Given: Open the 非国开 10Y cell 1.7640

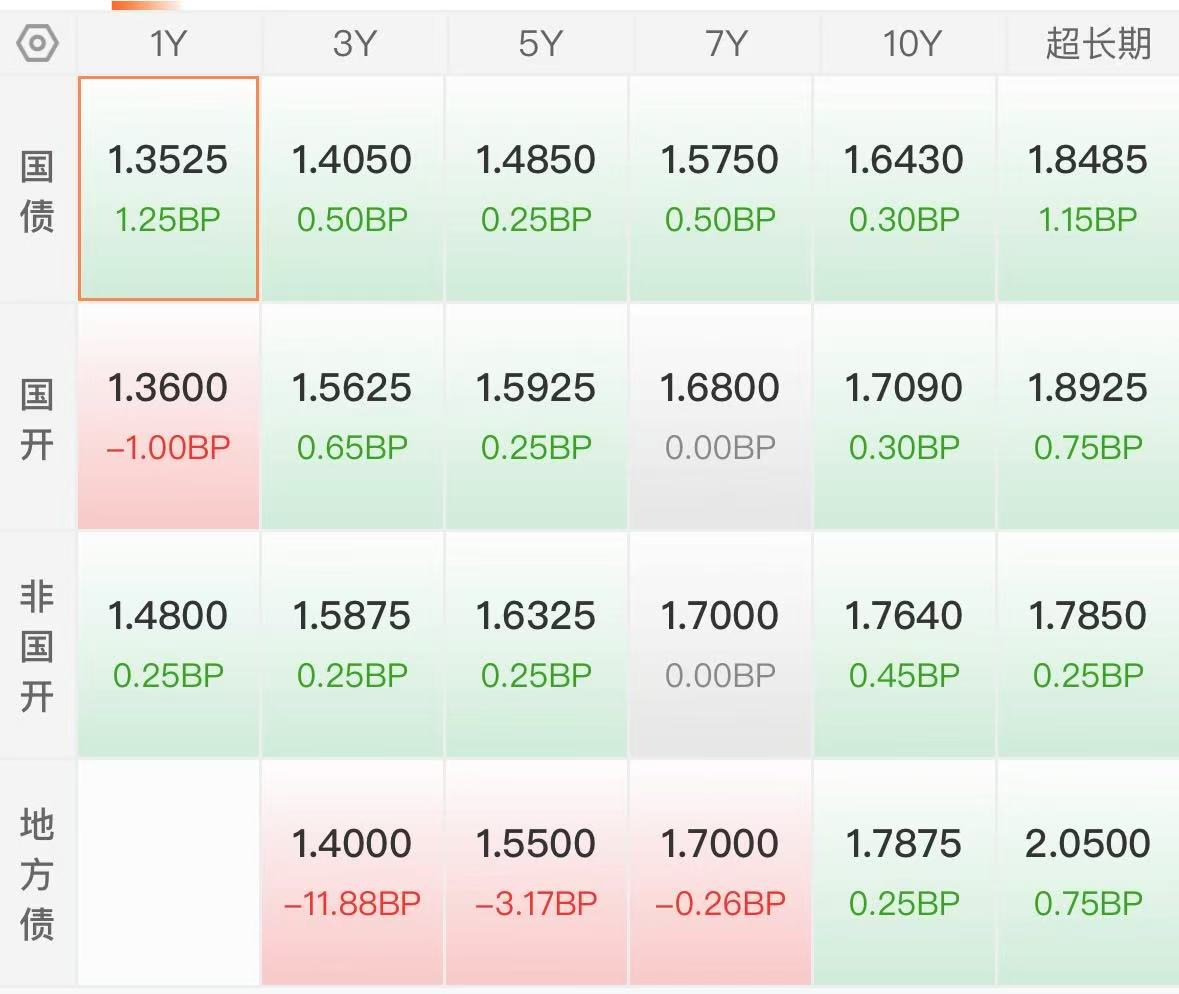Looking at the screenshot, I should (x=905, y=644).
